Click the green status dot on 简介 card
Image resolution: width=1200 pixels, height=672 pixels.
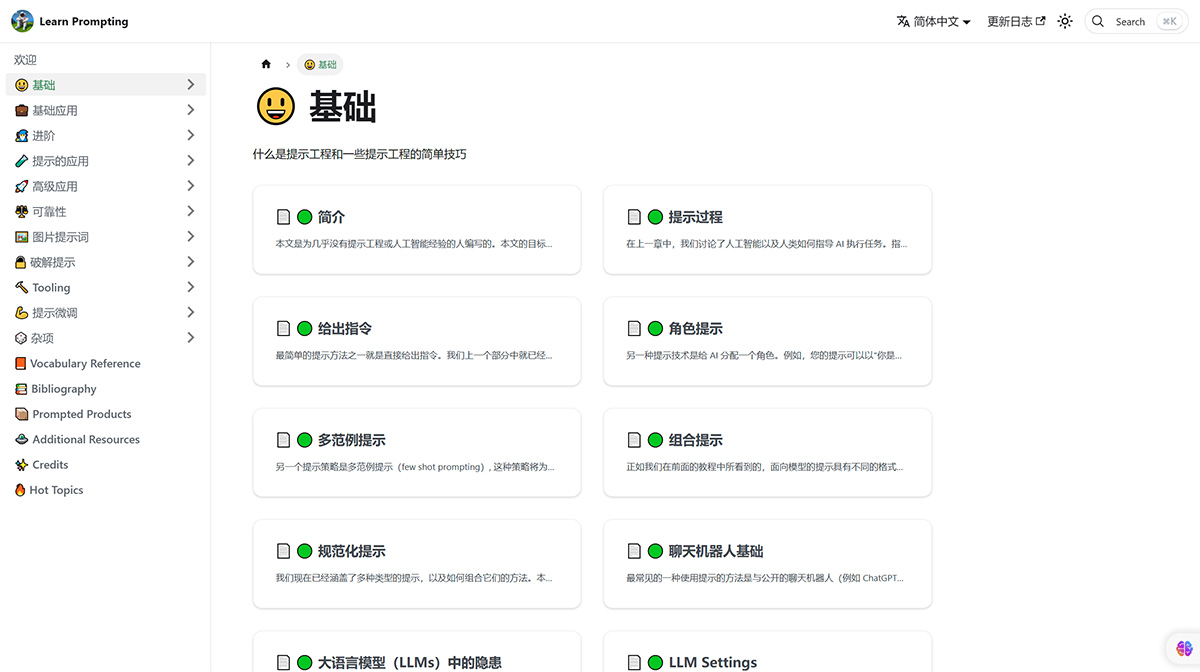tap(304, 216)
